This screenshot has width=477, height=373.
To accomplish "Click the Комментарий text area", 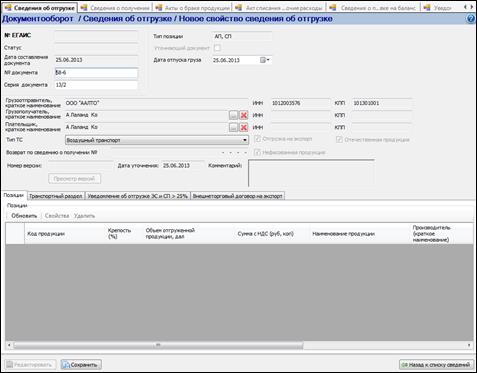I will tap(311, 173).
